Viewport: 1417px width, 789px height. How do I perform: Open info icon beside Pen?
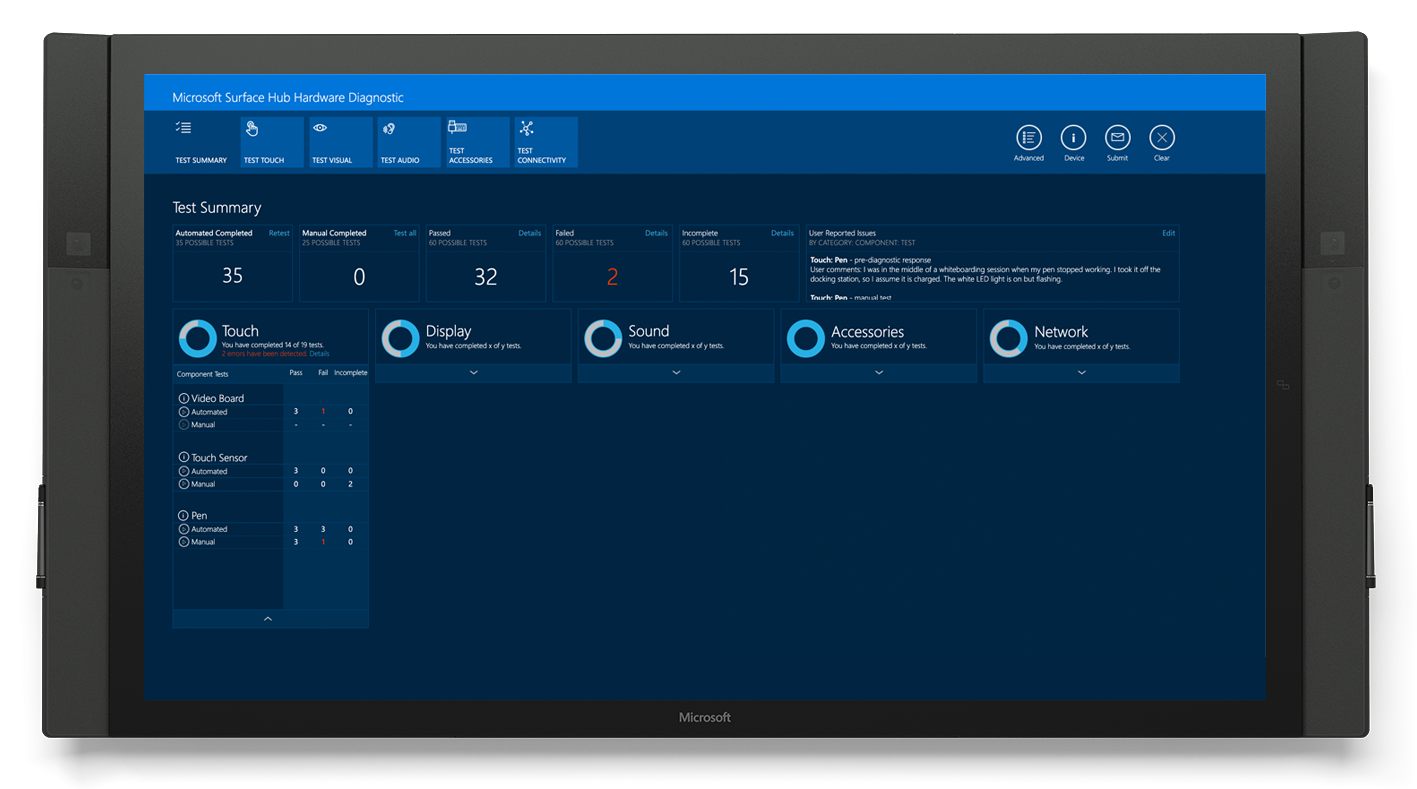184,516
